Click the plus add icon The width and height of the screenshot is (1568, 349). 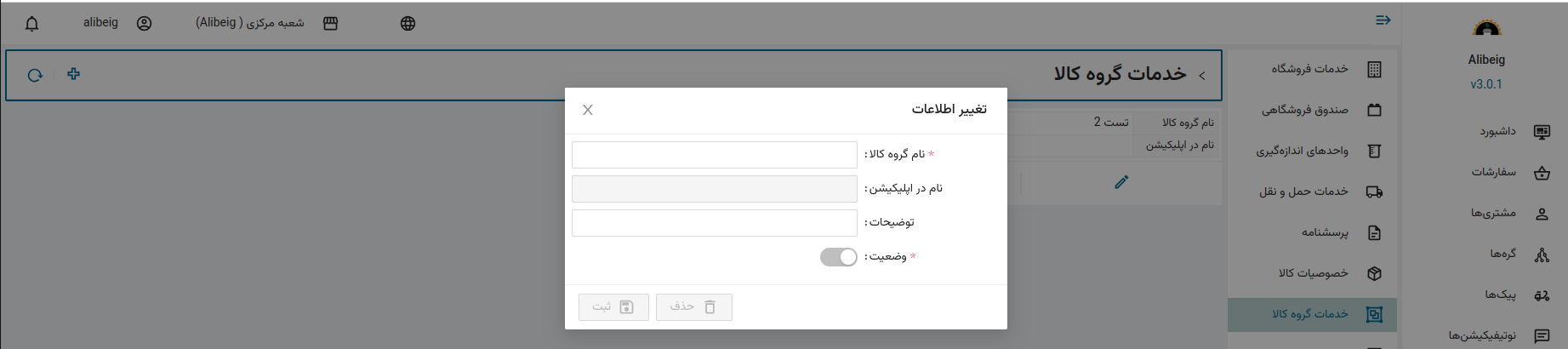tap(74, 74)
